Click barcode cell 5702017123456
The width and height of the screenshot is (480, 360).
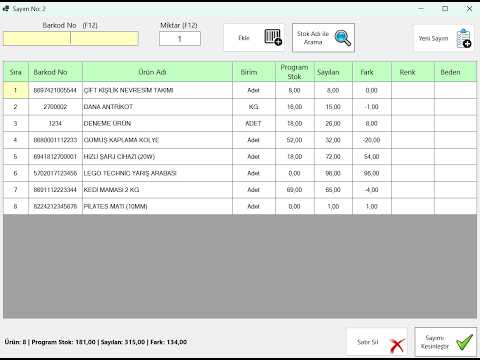(x=55, y=173)
